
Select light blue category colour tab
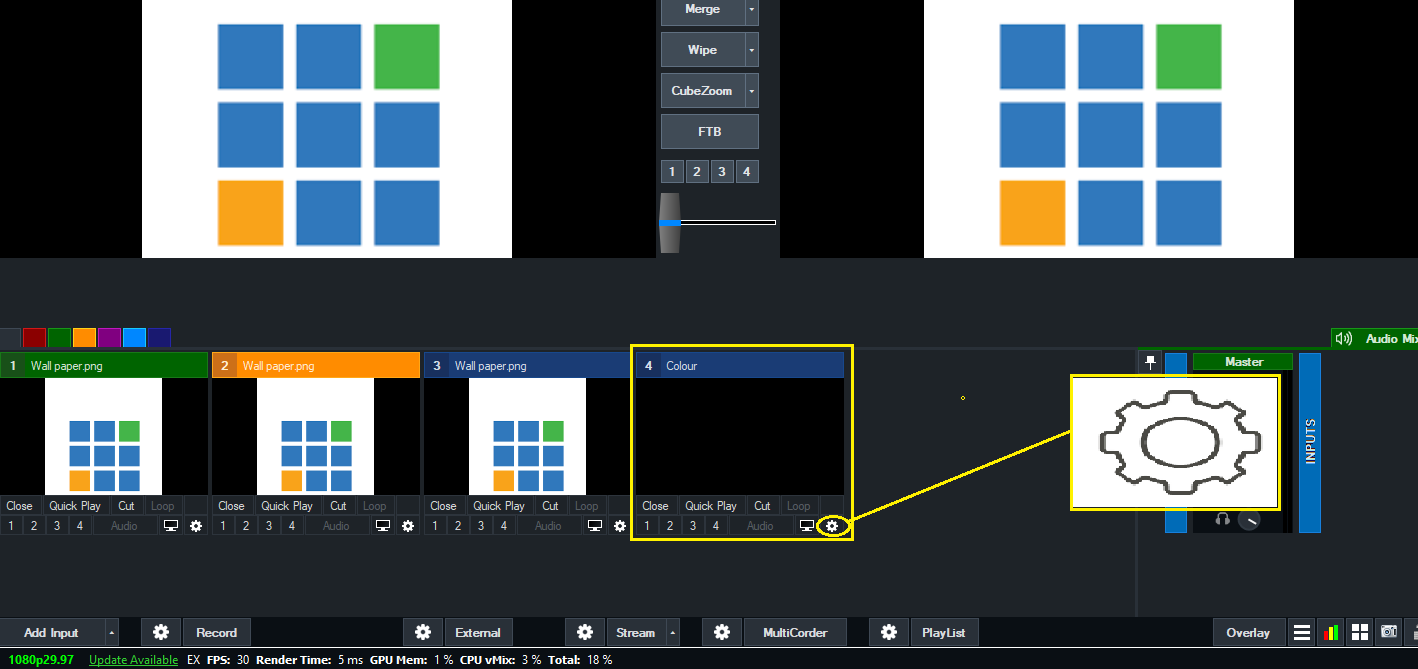[x=134, y=338]
